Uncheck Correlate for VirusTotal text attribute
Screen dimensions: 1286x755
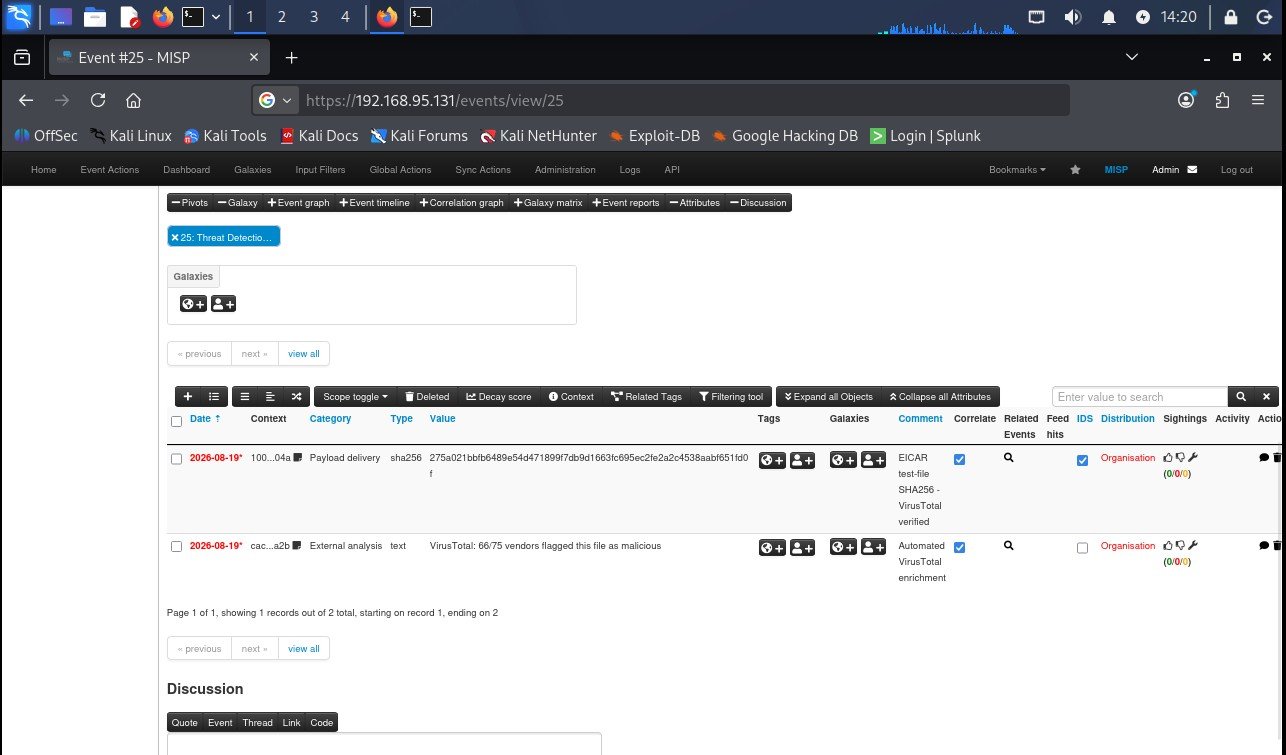[960, 547]
